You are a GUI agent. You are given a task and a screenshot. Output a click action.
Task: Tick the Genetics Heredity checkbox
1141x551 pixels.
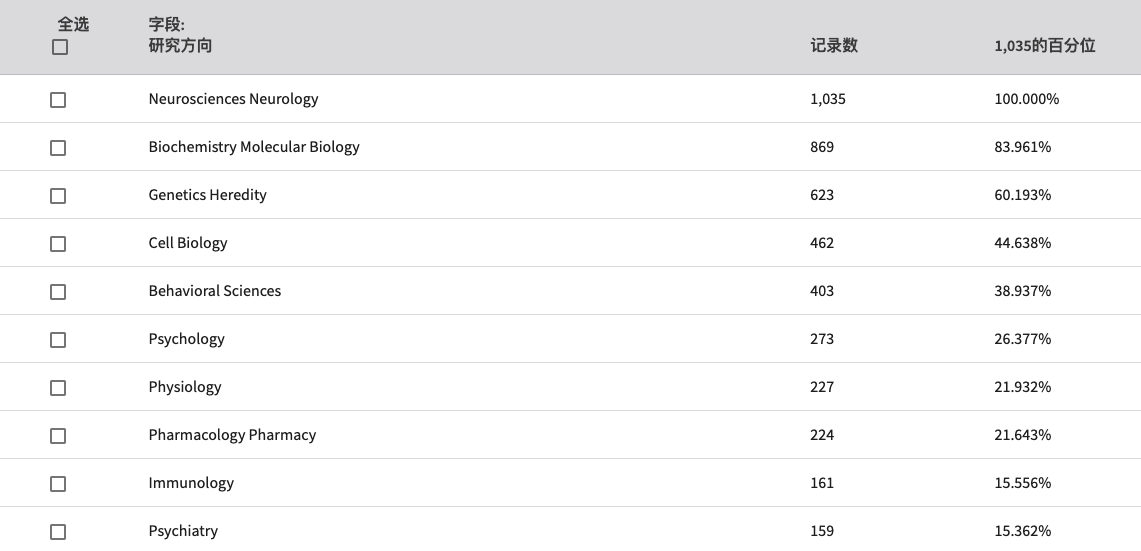(58, 196)
